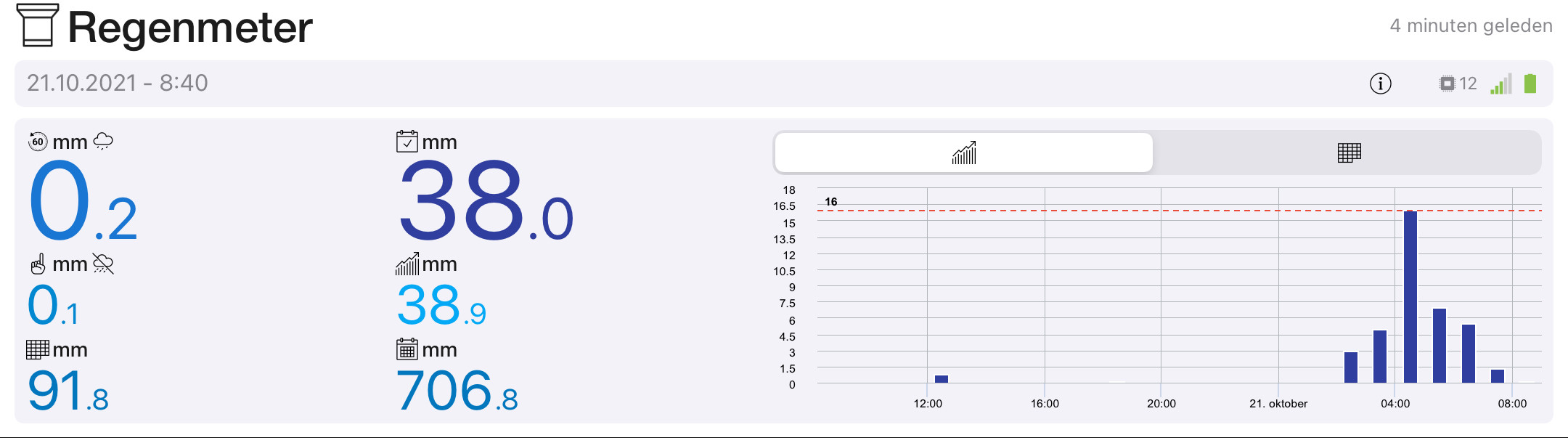Click the green battery status icon
The height and width of the screenshot is (443, 1568).
(1530, 84)
